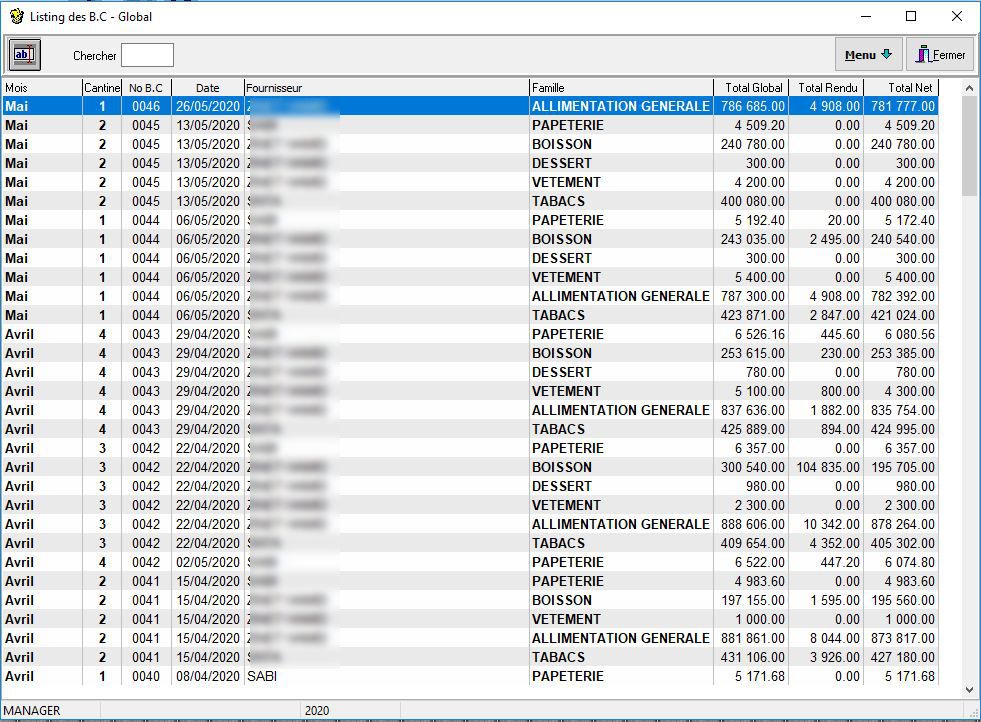This screenshot has height=722, width=981.
Task: Click the application icon in title bar
Action: pyautogui.click(x=16, y=16)
